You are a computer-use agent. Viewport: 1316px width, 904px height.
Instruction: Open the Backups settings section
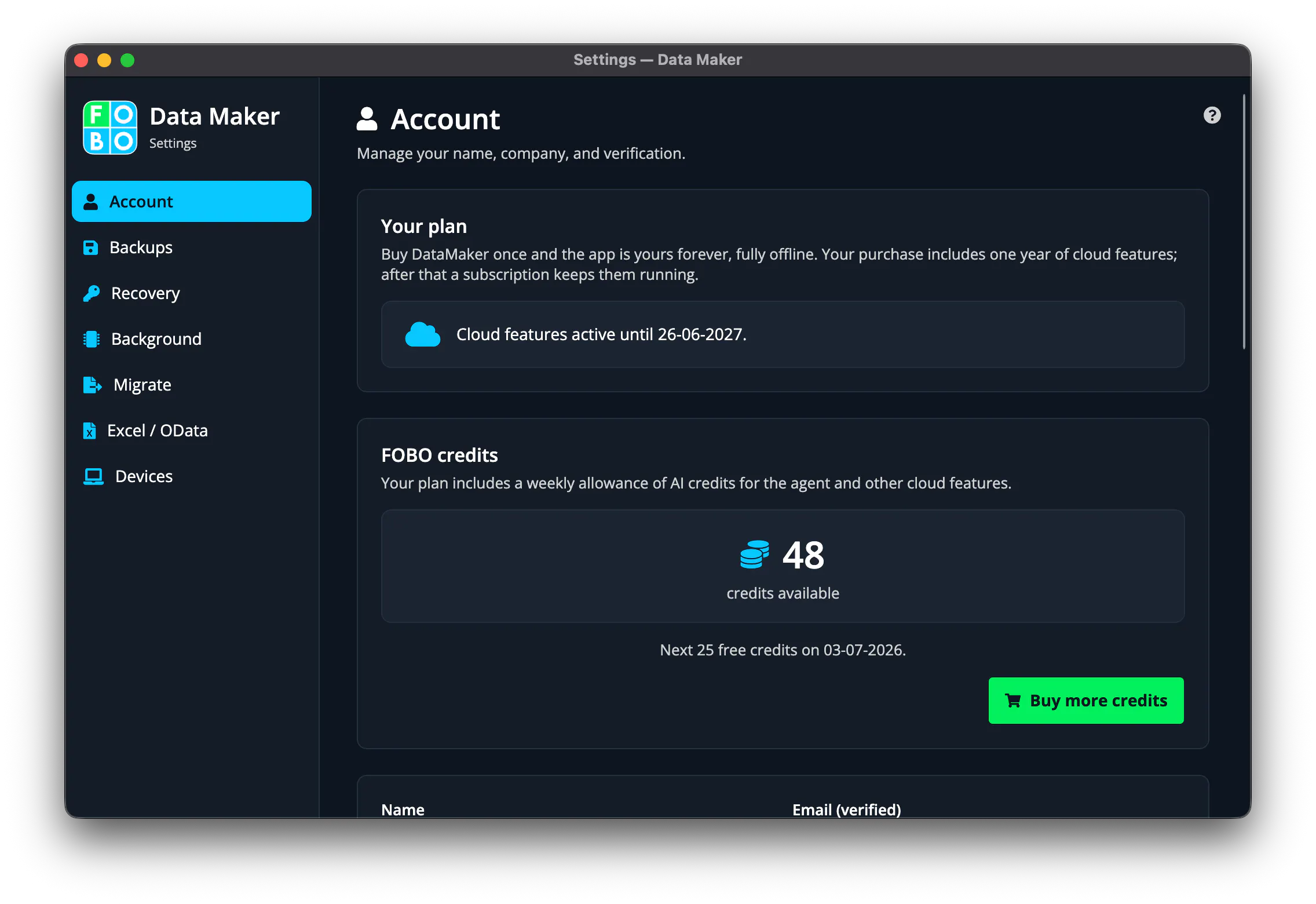[x=192, y=247]
